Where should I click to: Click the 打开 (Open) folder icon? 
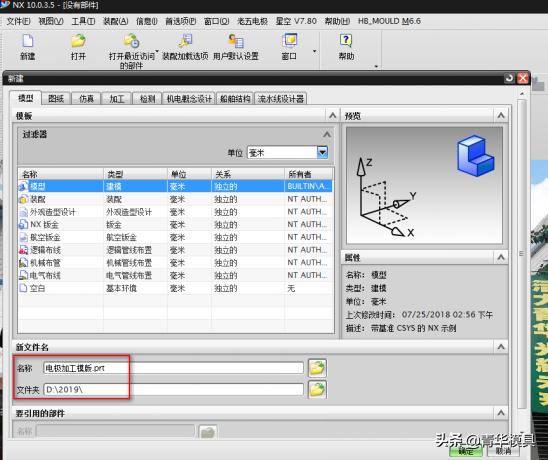tap(78, 41)
